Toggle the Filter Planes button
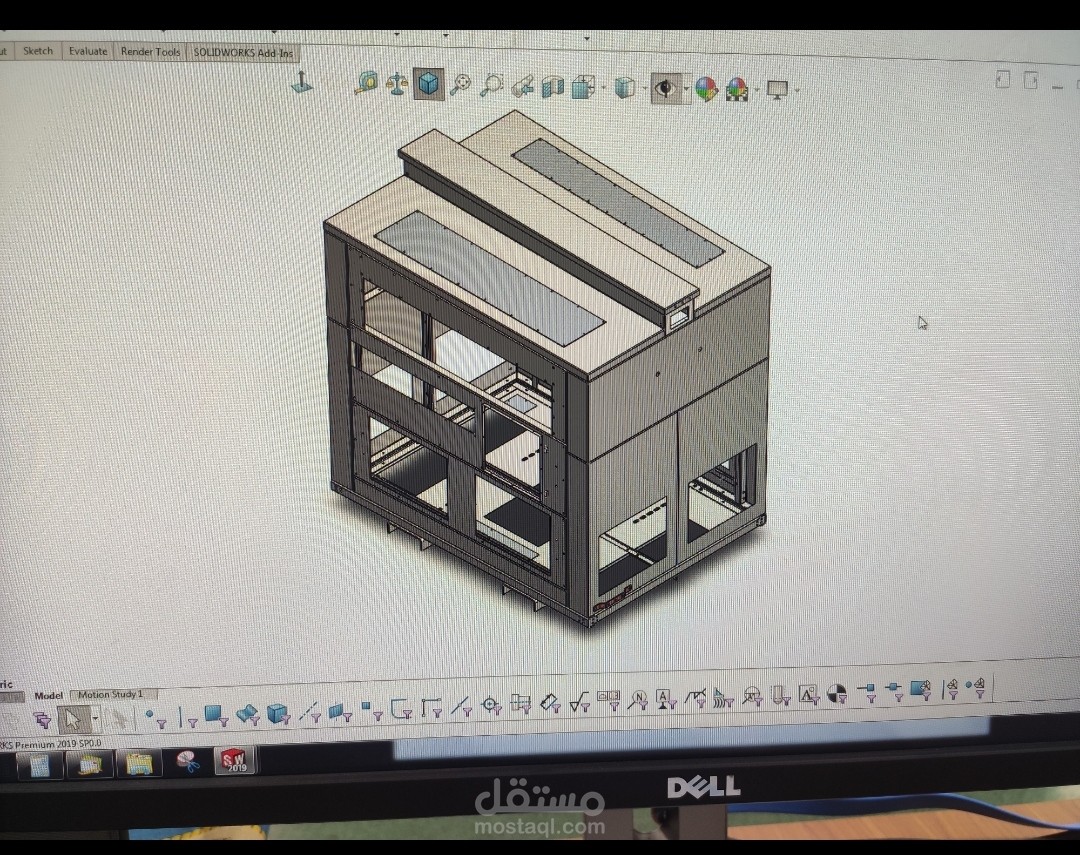 [340, 712]
